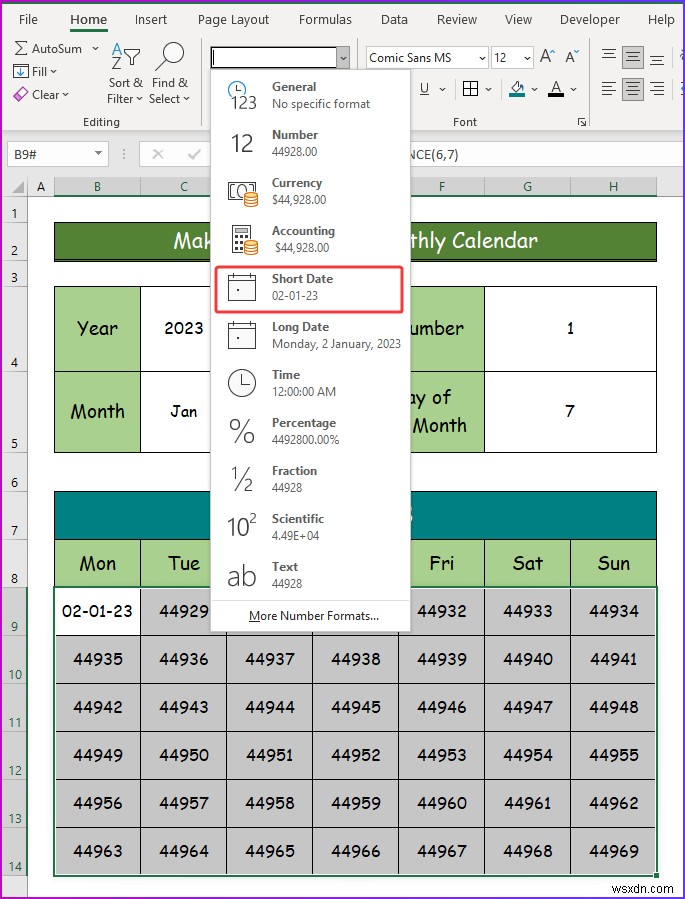Apply underline formatting
This screenshot has height=899, width=685.
tap(424, 89)
